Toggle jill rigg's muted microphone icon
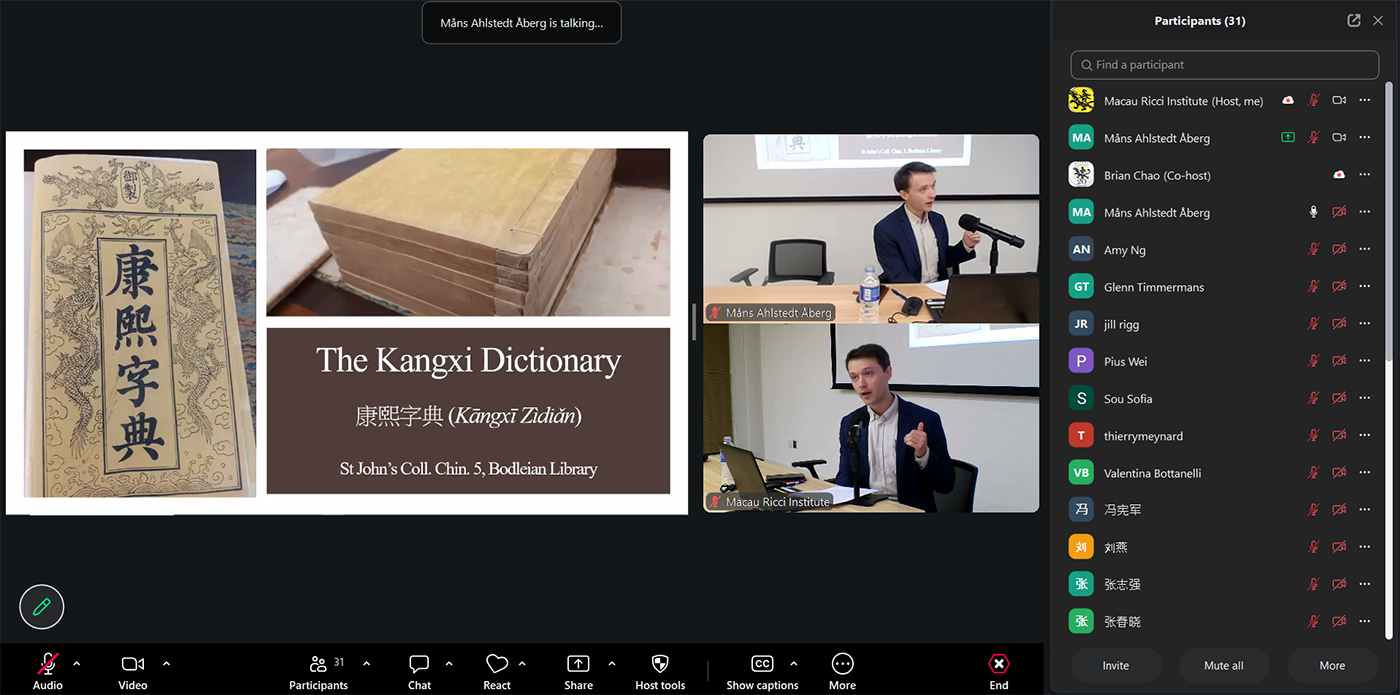 (1314, 324)
